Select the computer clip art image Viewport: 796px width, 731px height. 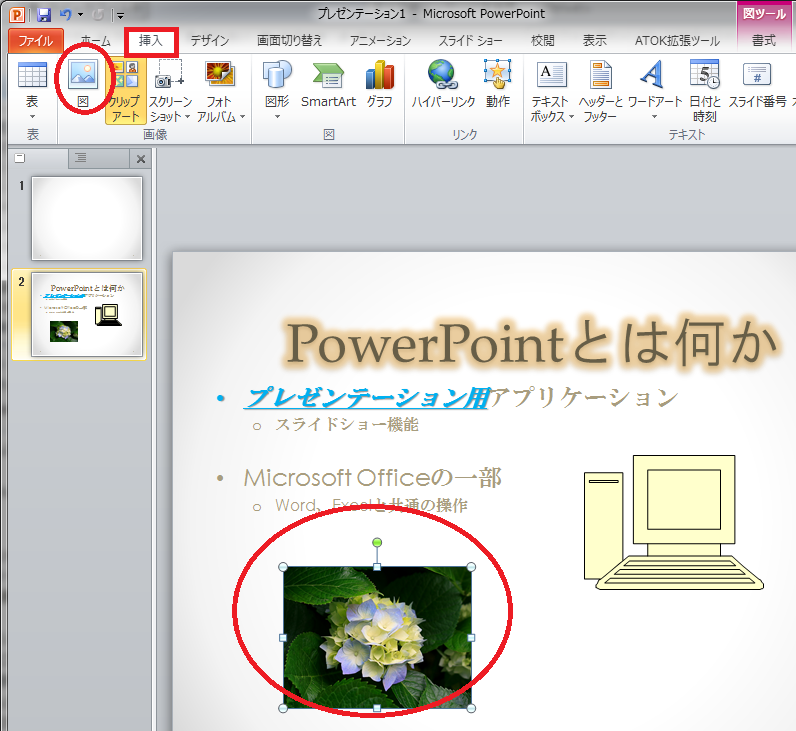pos(674,522)
